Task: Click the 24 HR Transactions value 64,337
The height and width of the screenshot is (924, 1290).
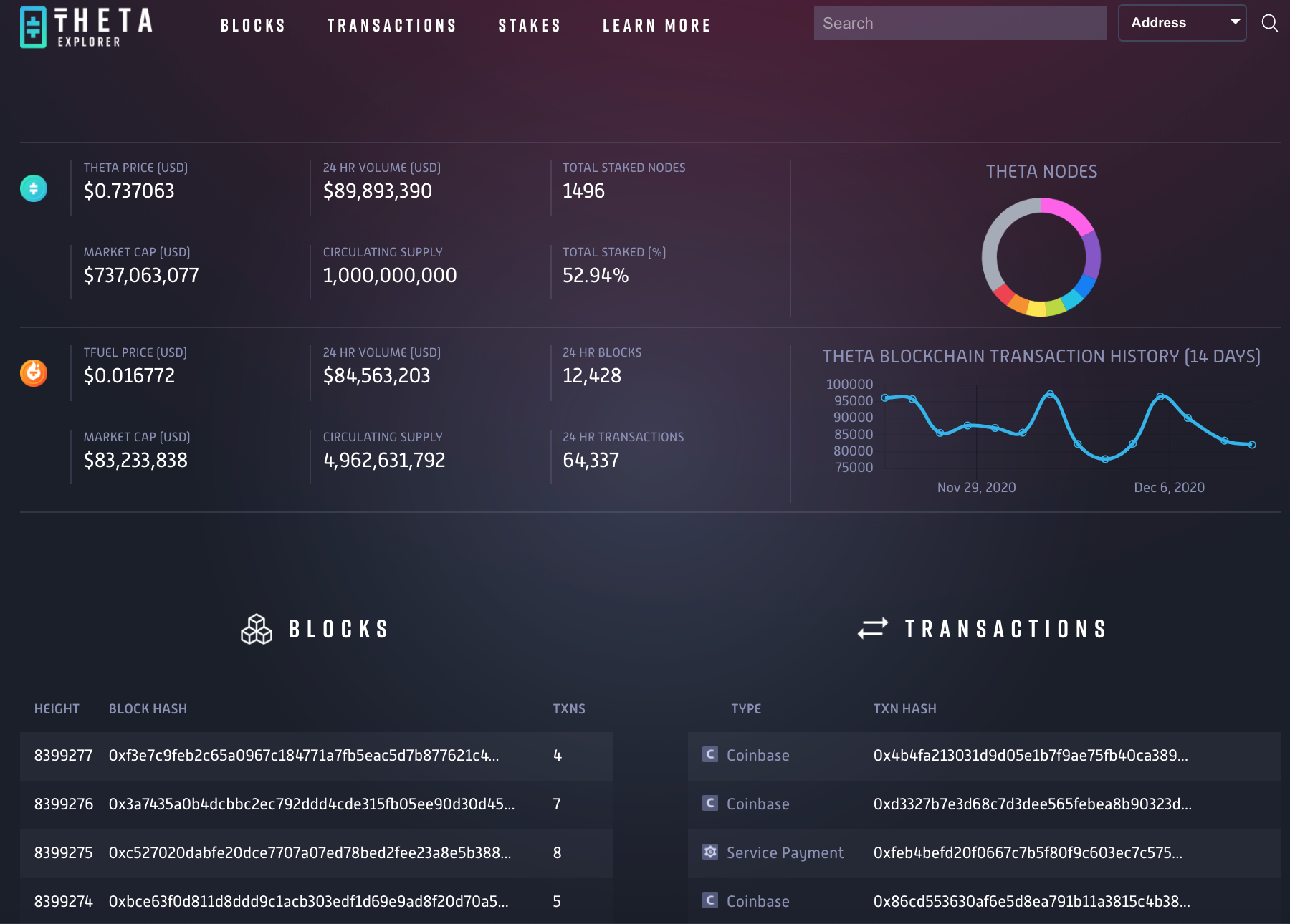Action: [x=591, y=461]
